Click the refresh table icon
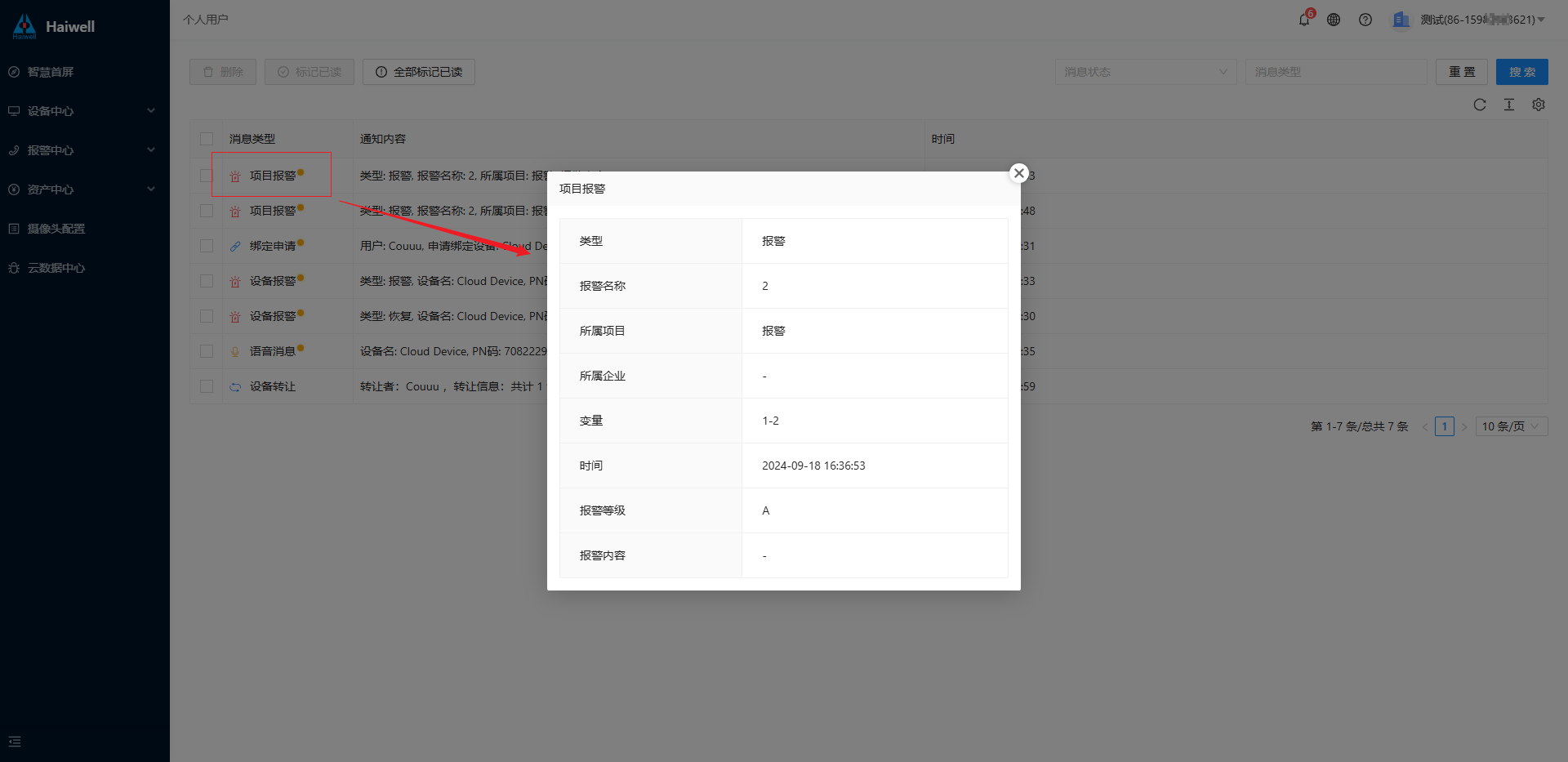 click(x=1480, y=105)
